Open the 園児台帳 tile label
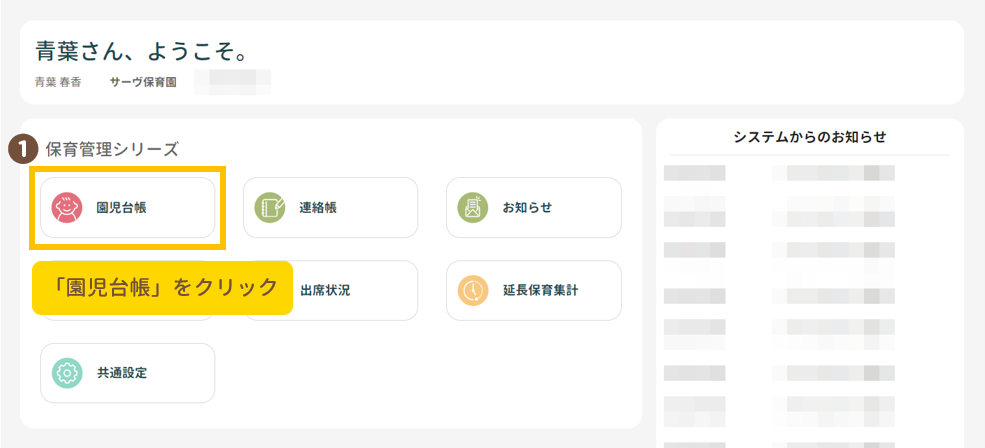985x448 pixels. coord(121,208)
